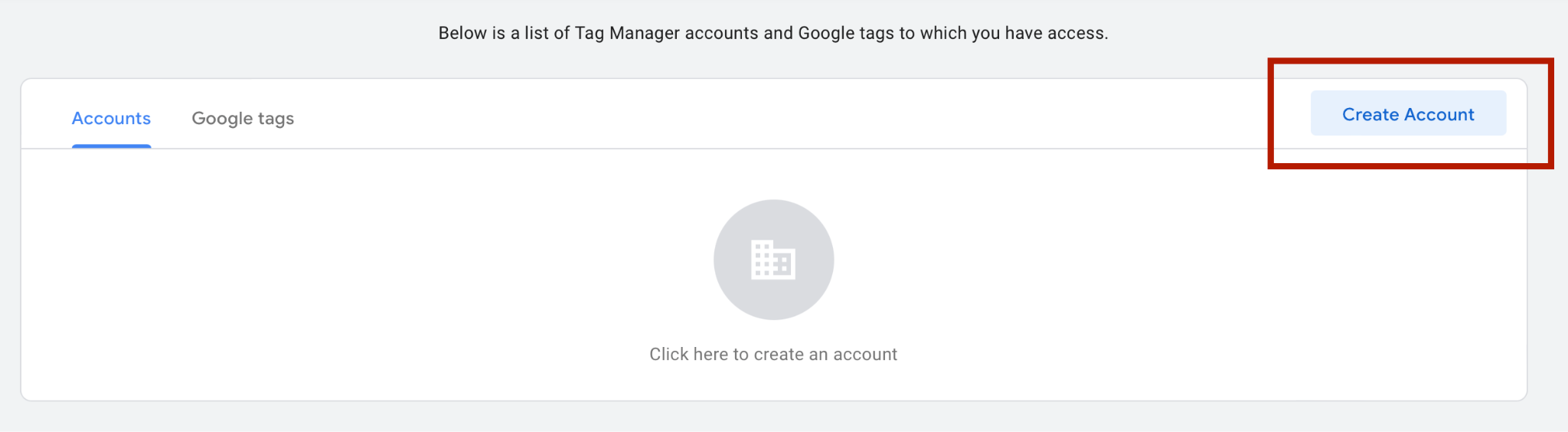Screen dimensions: 1568x432
Task: Select the gray circle around the building icon
Action: coord(773,260)
